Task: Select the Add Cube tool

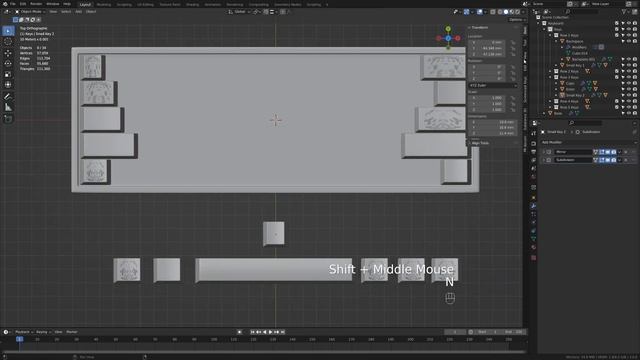Action: tap(8, 119)
